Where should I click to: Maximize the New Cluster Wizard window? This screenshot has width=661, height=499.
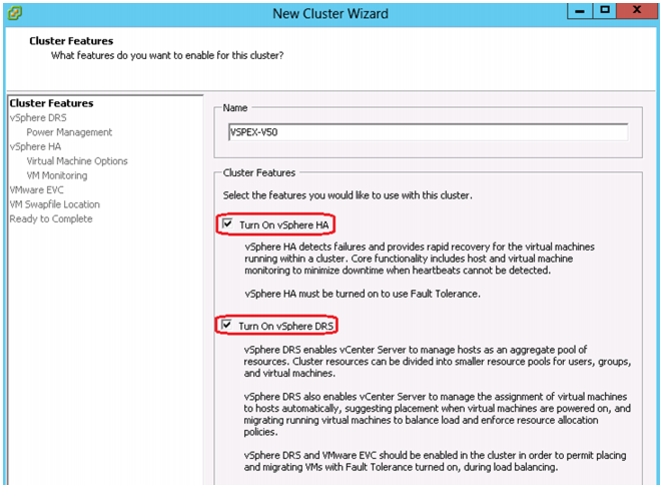coord(605,11)
